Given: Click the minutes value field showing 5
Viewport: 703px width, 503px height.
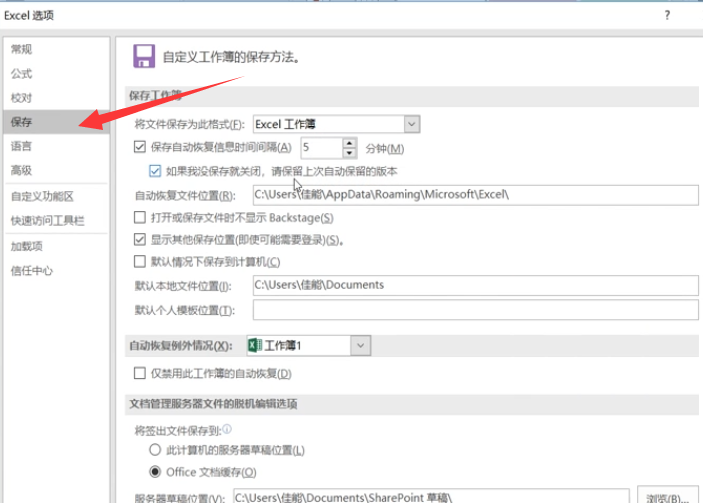Looking at the screenshot, I should coord(321,148).
